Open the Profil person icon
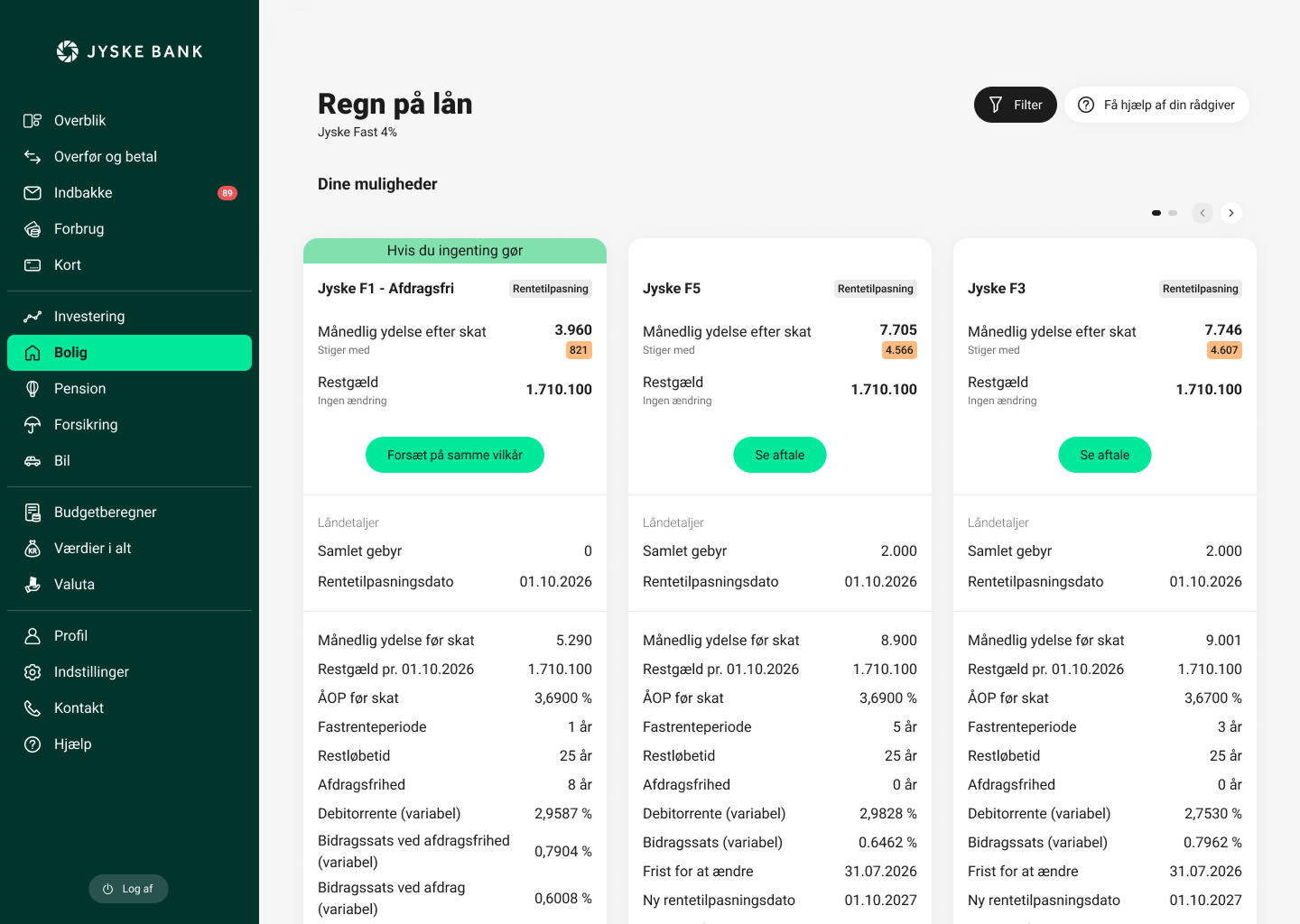Image resolution: width=1300 pixels, height=924 pixels. (x=32, y=636)
